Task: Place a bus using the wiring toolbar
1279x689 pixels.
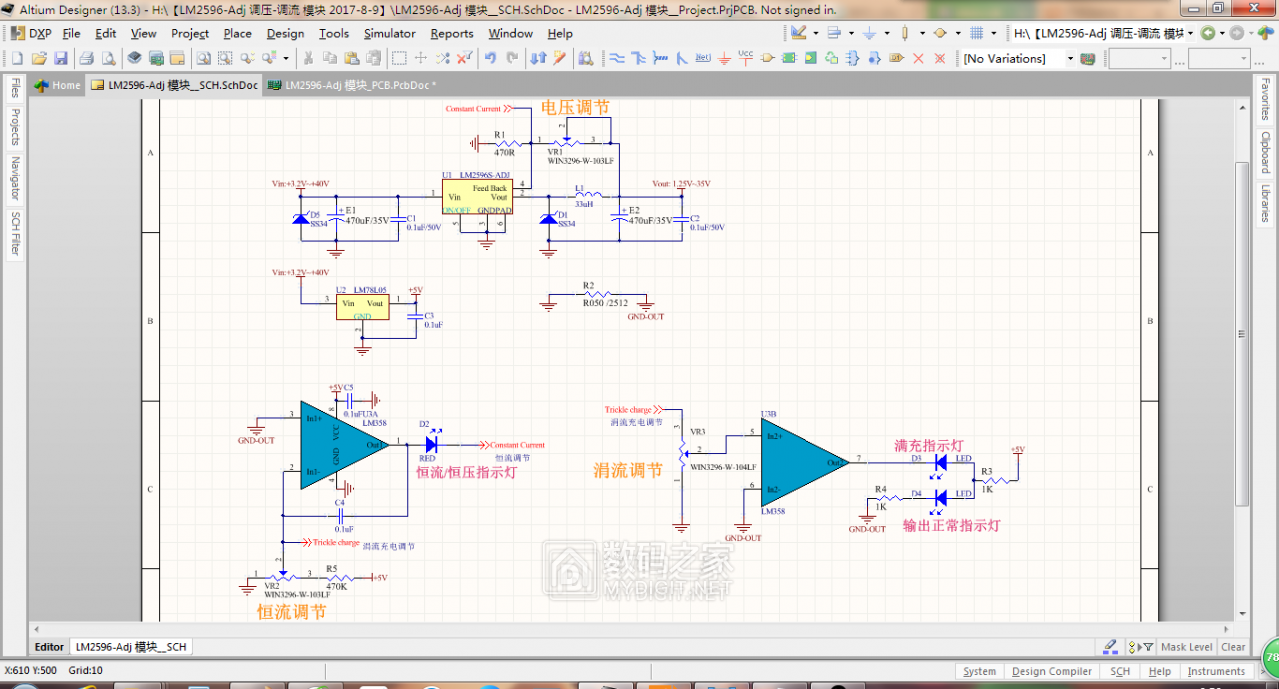Action: click(638, 59)
